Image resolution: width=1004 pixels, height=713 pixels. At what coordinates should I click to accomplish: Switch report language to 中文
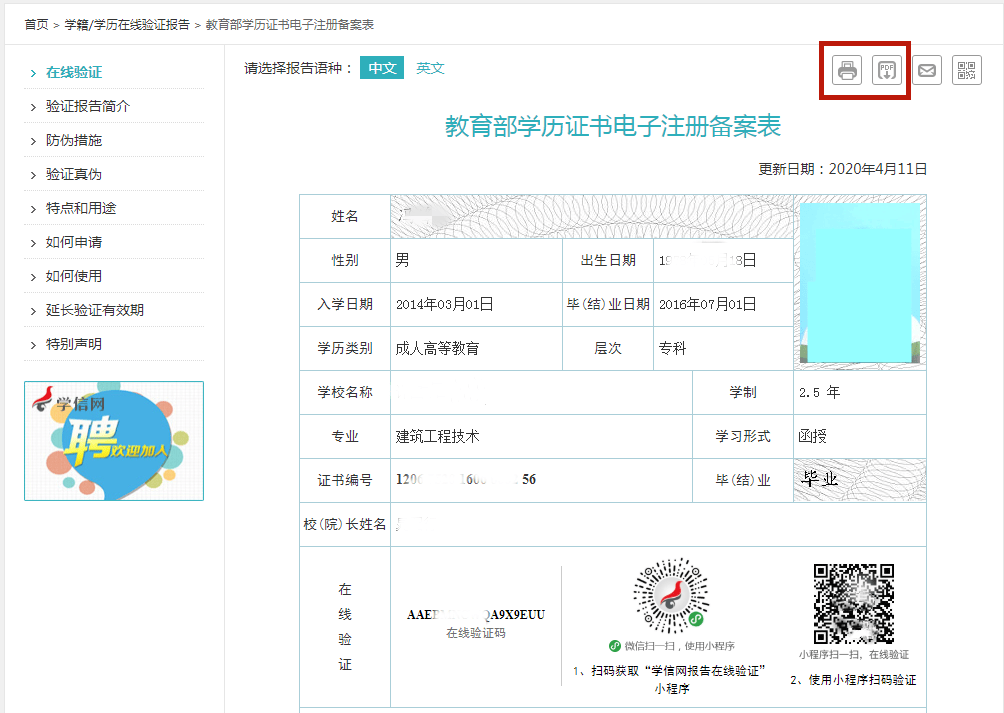pyautogui.click(x=382, y=68)
